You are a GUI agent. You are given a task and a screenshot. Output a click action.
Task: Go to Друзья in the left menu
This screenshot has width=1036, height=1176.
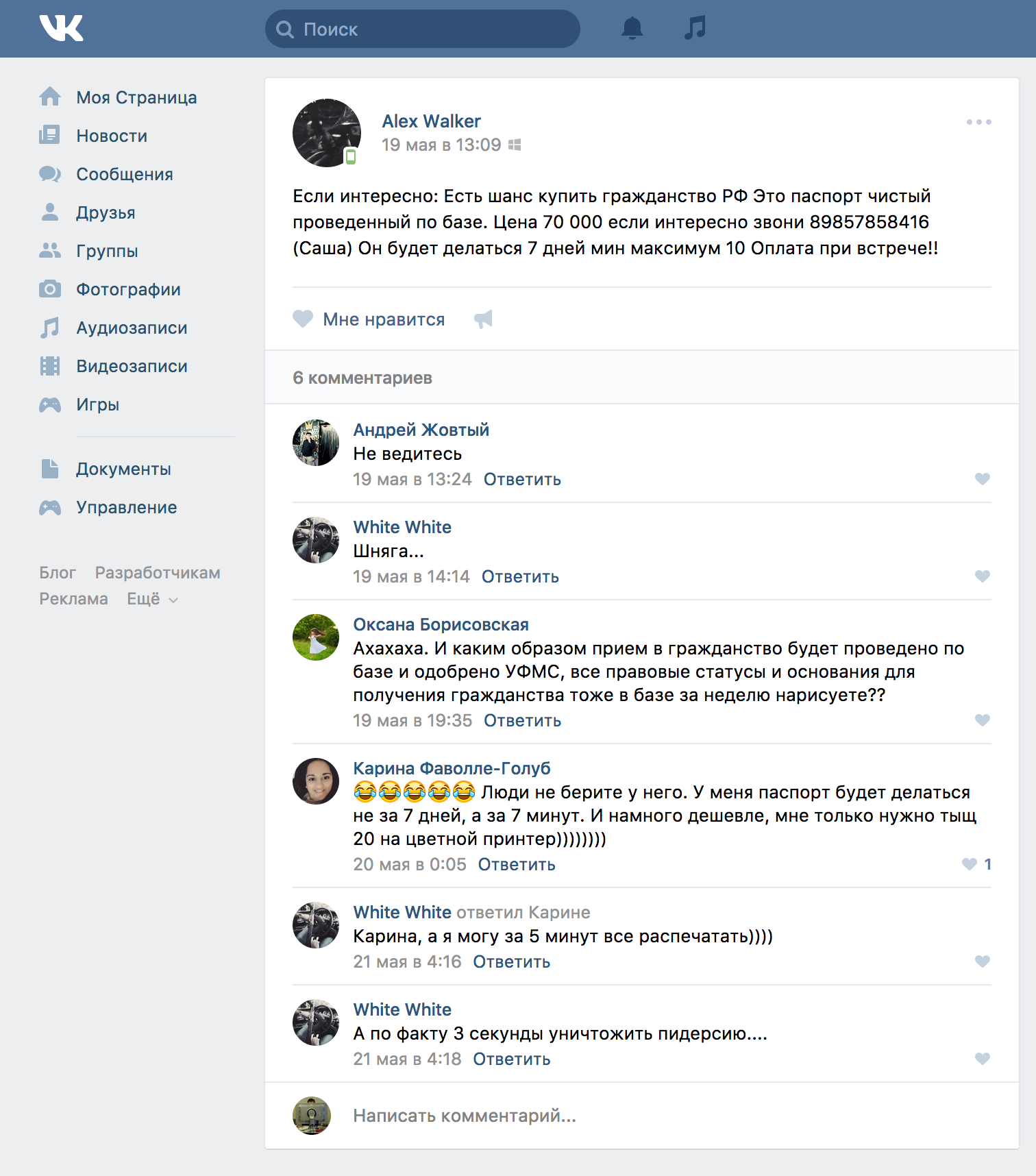[106, 213]
